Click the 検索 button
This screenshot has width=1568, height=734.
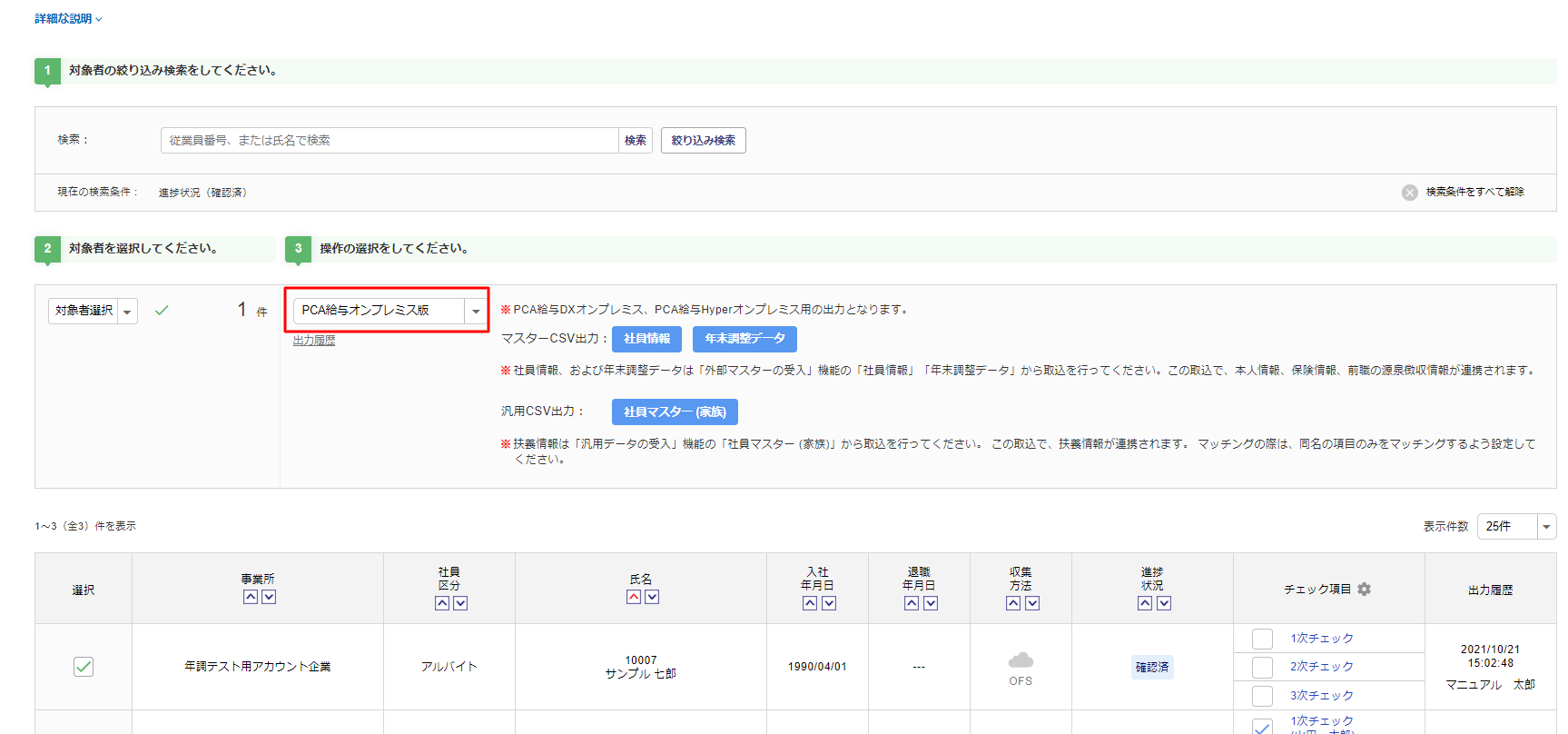(x=636, y=141)
